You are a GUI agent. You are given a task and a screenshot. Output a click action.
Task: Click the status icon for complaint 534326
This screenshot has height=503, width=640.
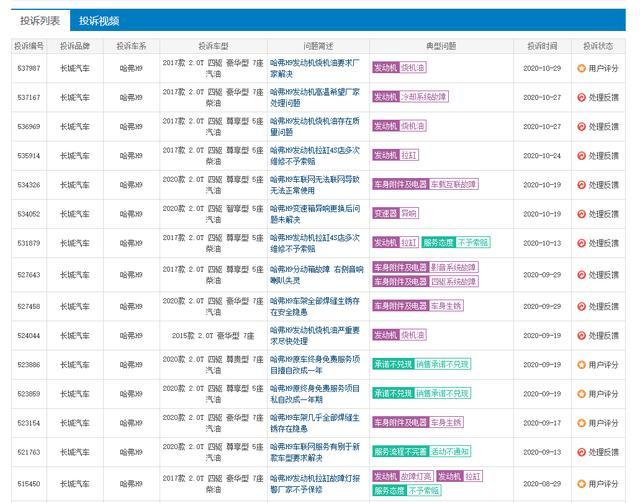(x=581, y=185)
